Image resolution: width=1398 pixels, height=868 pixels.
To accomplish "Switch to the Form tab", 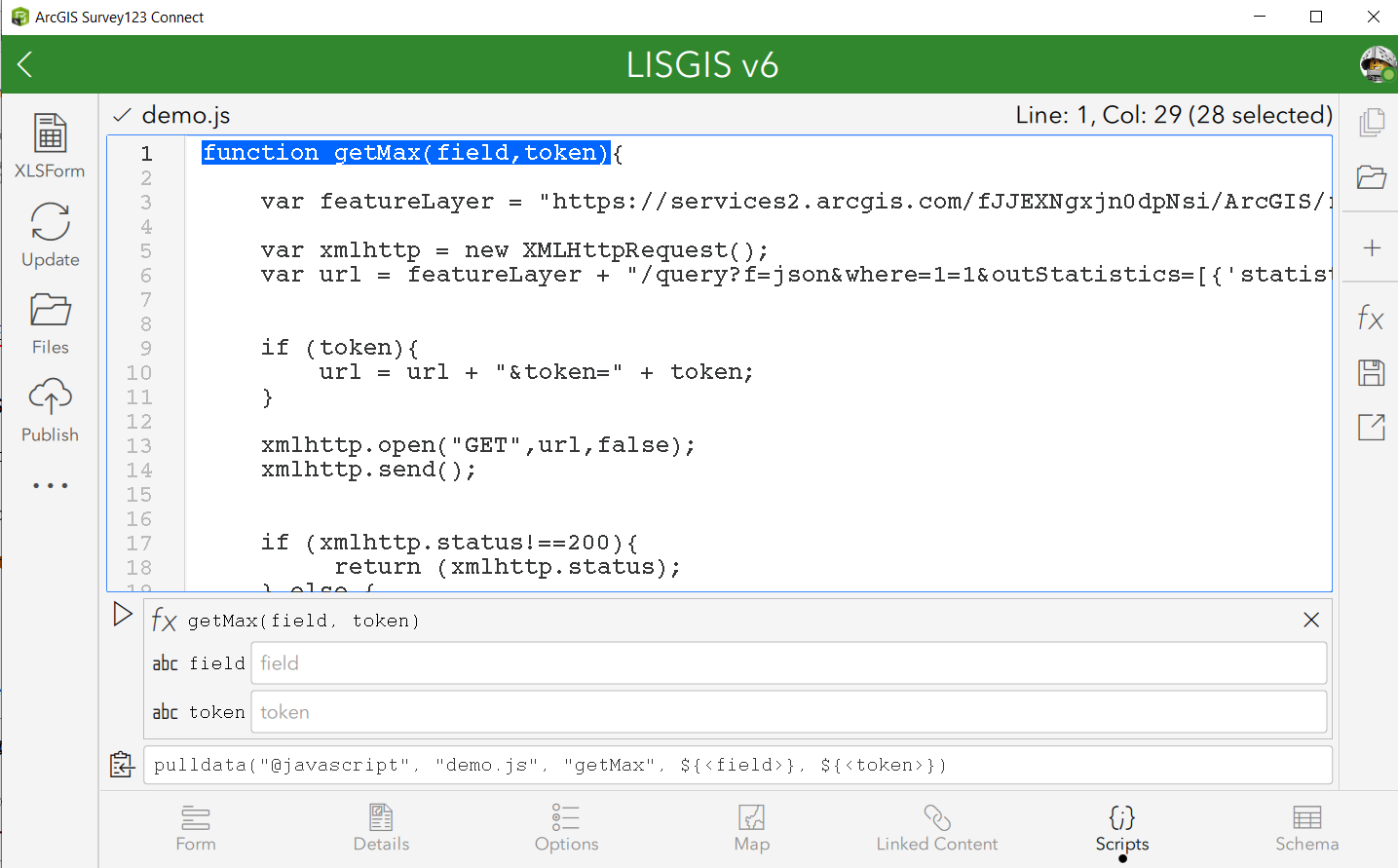I will [196, 828].
